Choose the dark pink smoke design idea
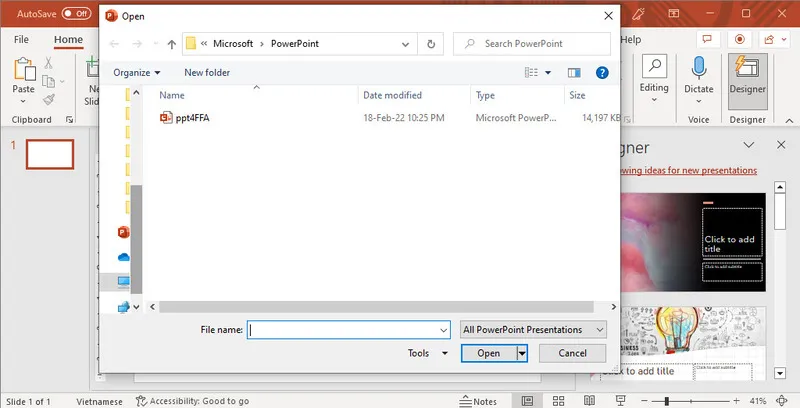Image resolution: width=800 pixels, height=408 pixels. pyautogui.click(x=693, y=242)
